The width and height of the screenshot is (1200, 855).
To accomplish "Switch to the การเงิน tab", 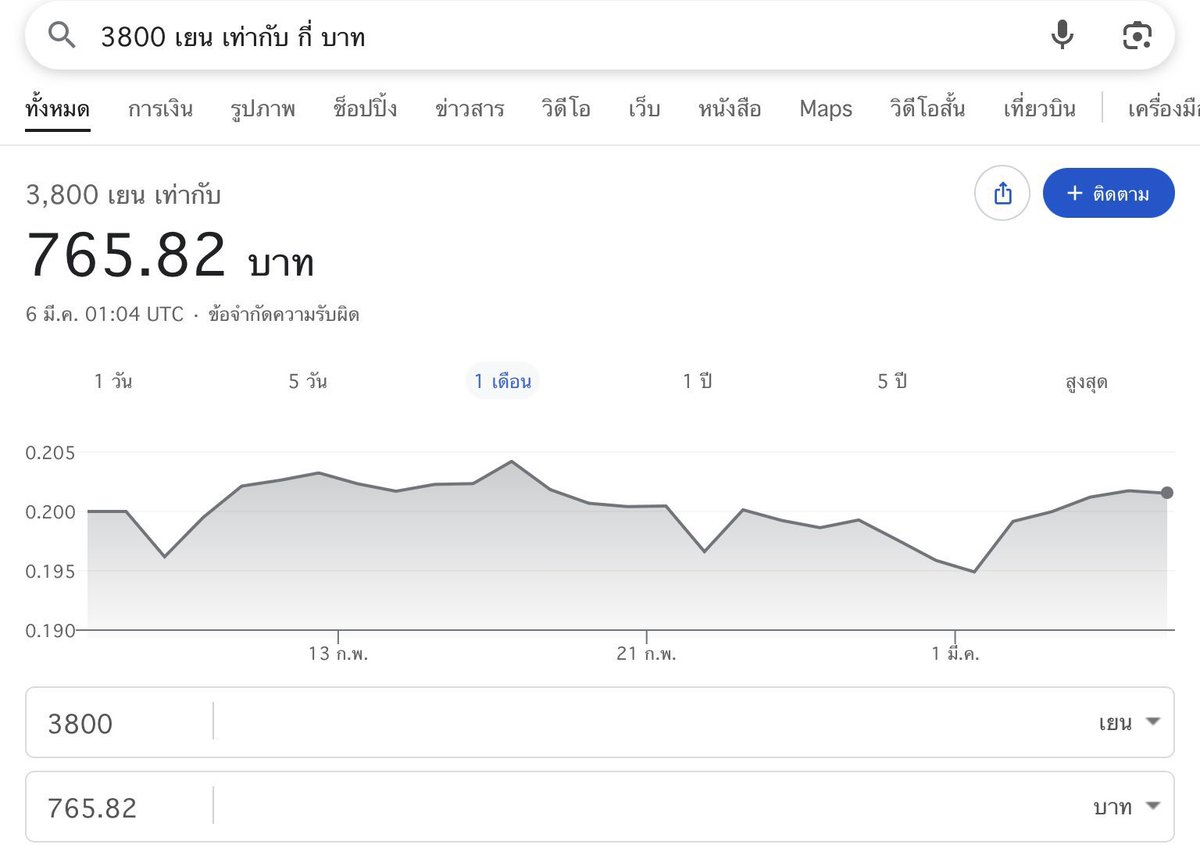I will tap(160, 109).
